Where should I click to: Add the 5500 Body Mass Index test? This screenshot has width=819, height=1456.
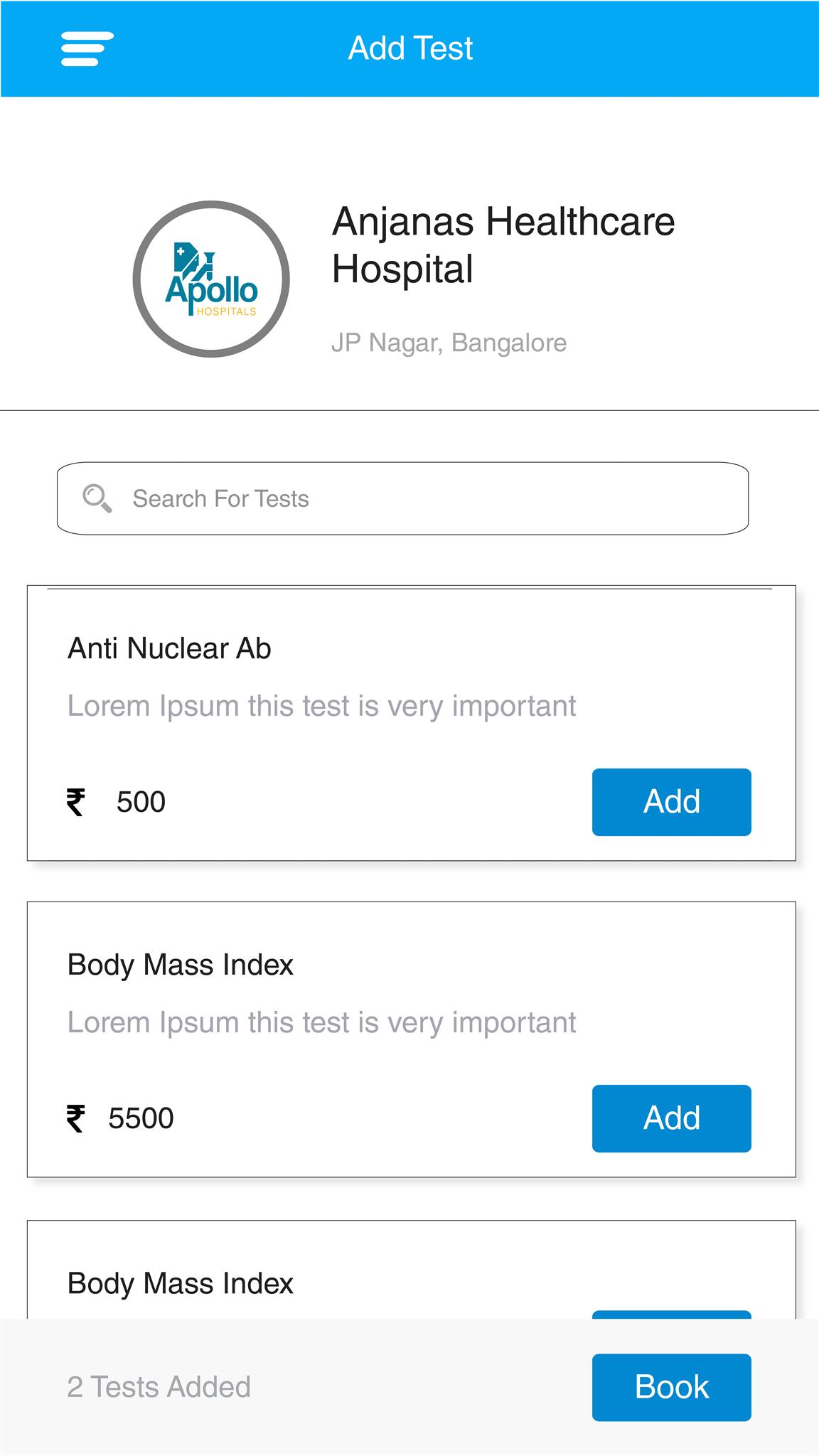pyautogui.click(x=671, y=1118)
